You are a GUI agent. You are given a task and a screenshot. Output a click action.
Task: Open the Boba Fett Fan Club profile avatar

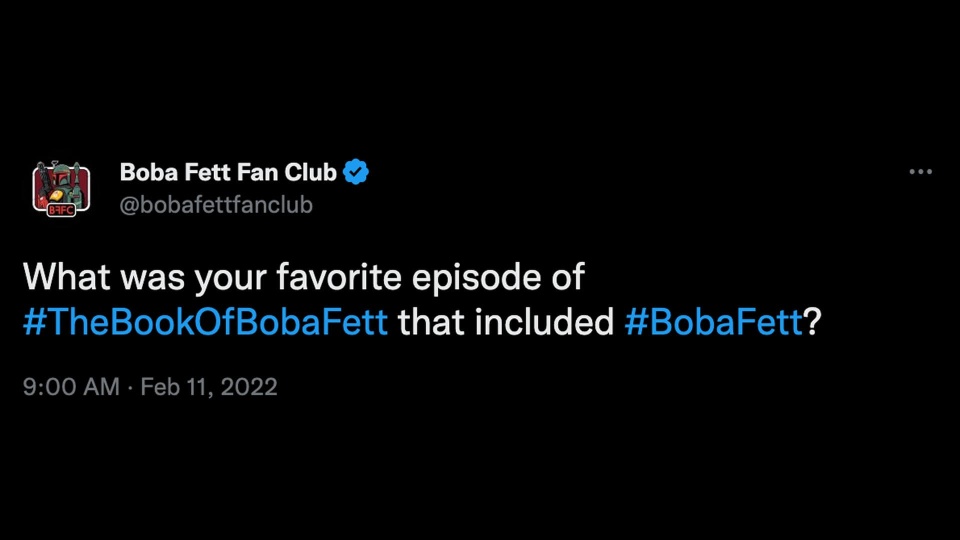tap(61, 189)
